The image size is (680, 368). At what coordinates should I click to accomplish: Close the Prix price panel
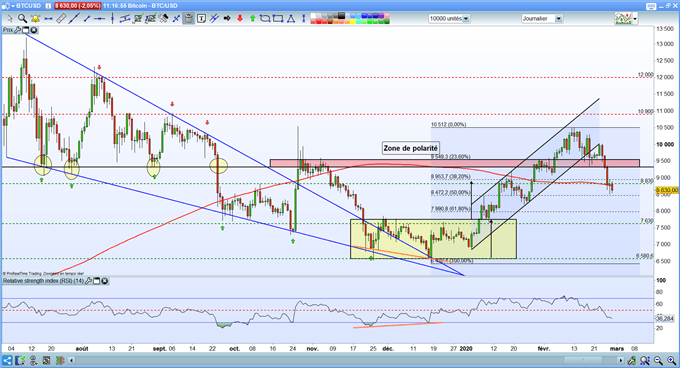(x=33, y=30)
